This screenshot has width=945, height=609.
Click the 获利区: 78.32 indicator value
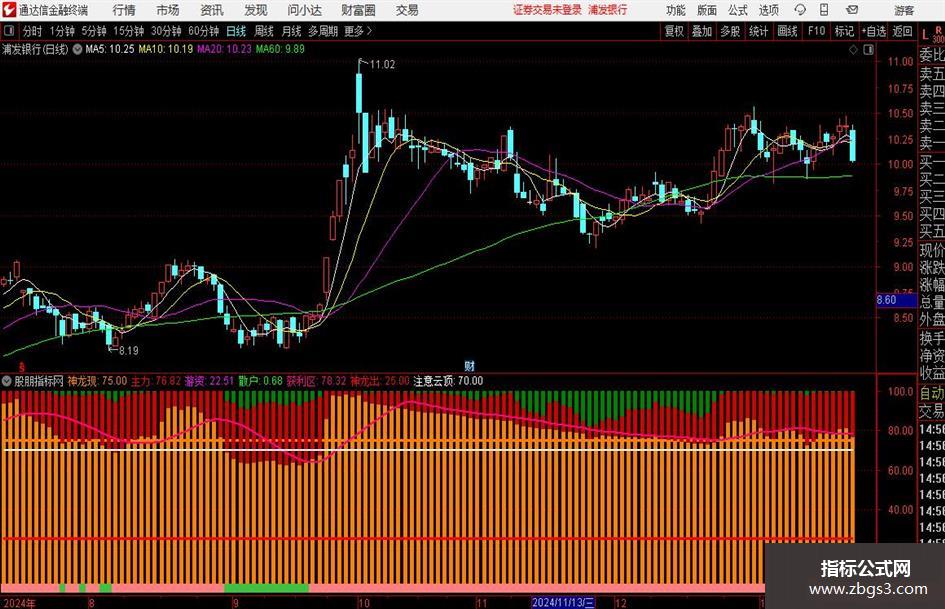coord(316,381)
